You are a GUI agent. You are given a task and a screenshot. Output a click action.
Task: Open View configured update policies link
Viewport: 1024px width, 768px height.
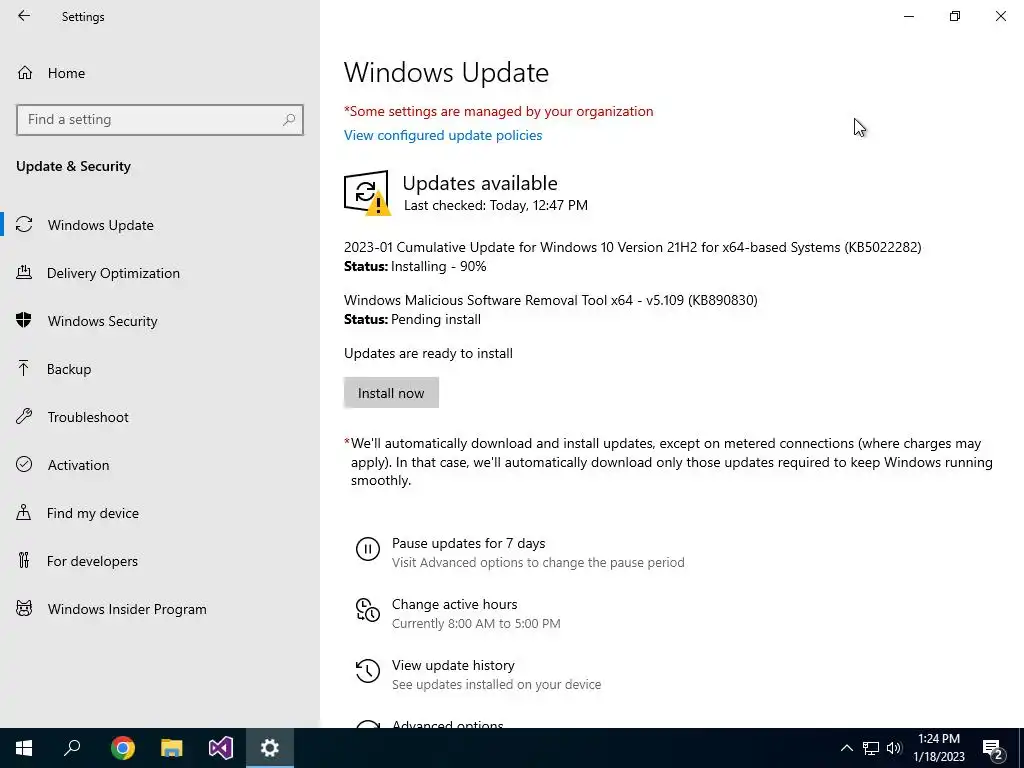[x=443, y=135]
